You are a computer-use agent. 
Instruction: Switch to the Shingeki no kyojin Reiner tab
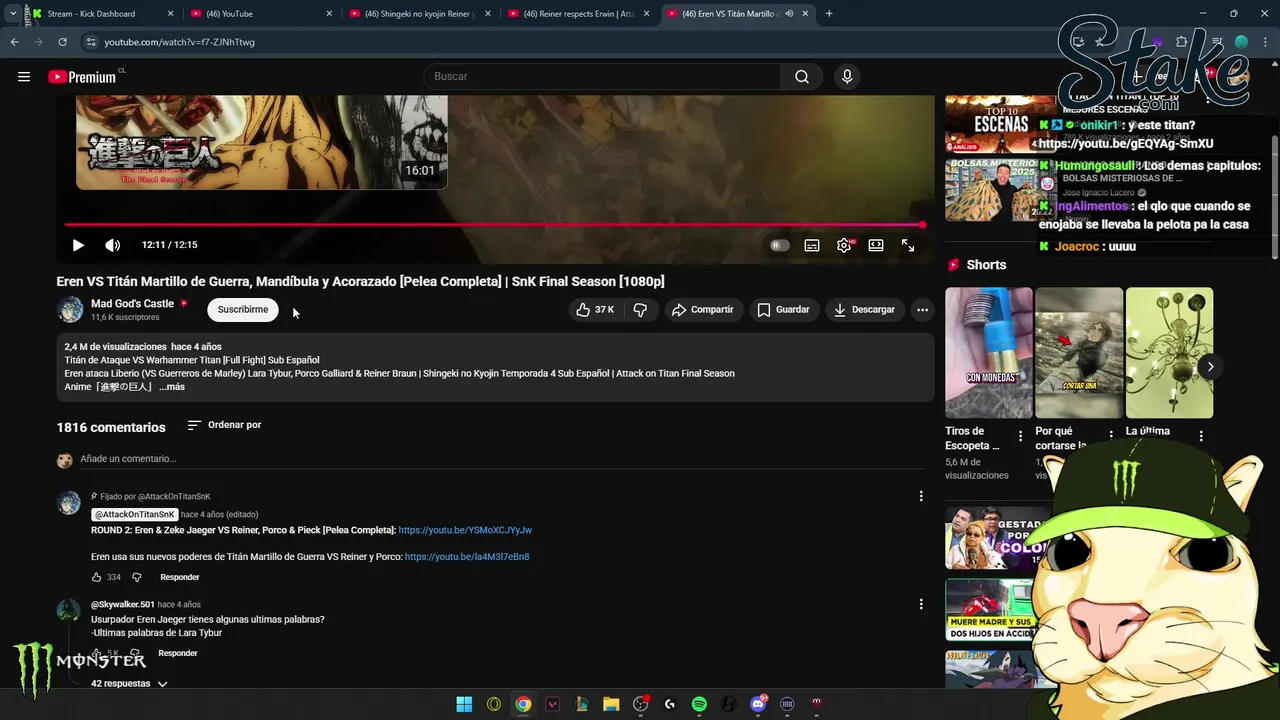pos(418,14)
